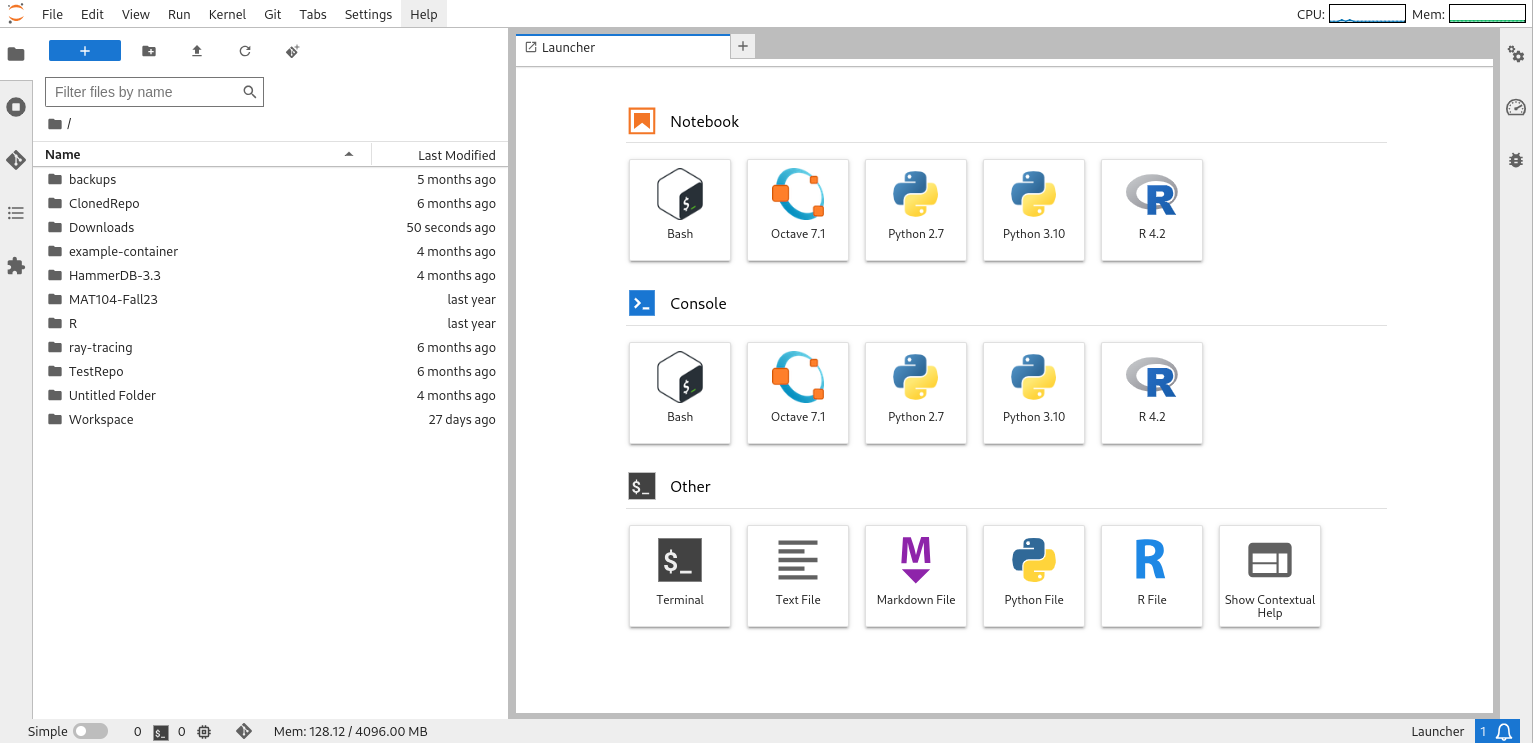
Task: Open the Settings menu
Action: (x=368, y=14)
